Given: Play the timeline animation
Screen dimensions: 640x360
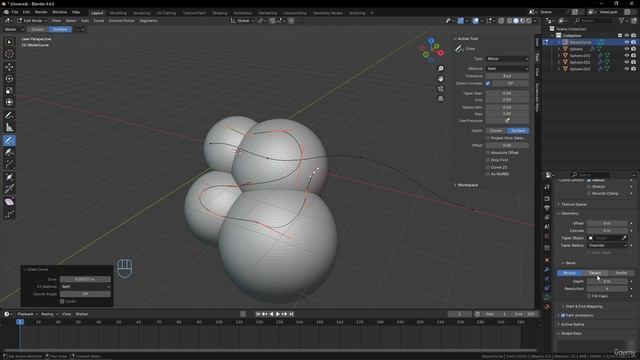Looking at the screenshot, I should (278, 314).
